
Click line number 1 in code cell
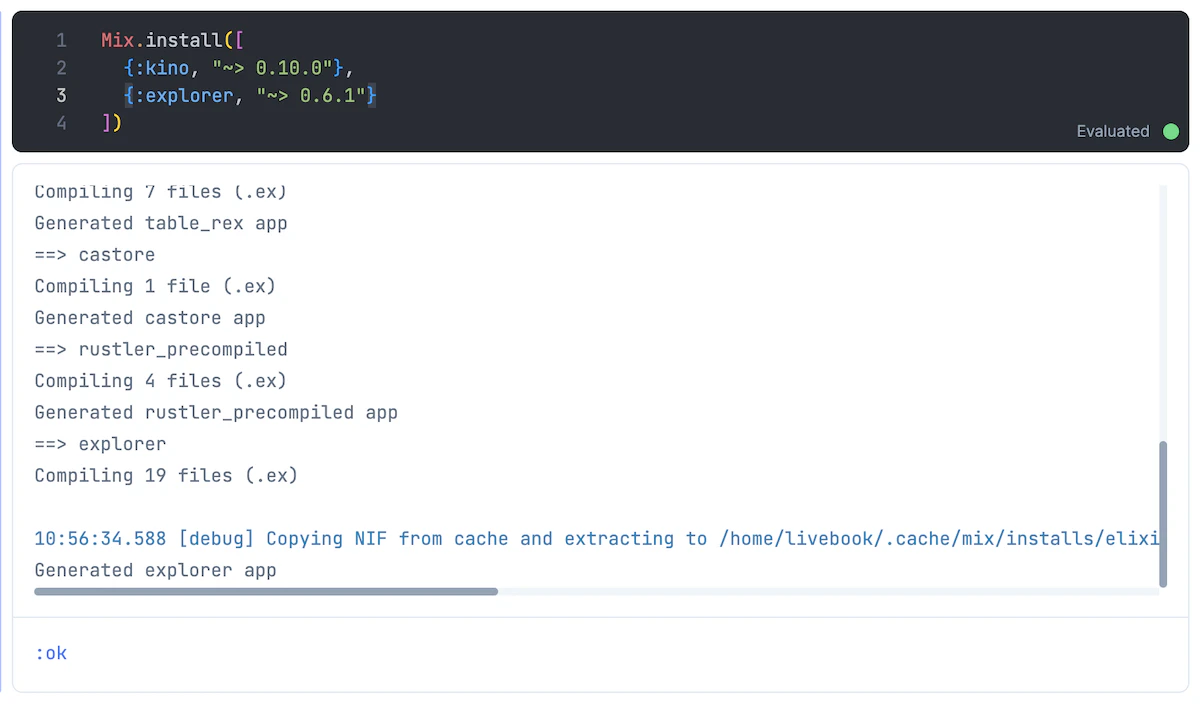click(x=62, y=40)
